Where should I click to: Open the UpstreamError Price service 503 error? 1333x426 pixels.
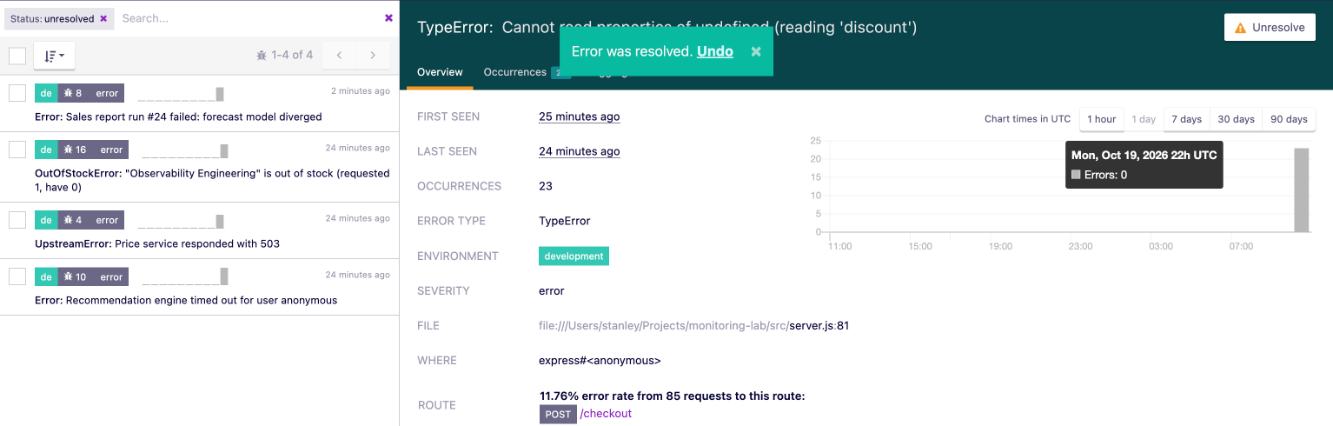(x=157, y=243)
